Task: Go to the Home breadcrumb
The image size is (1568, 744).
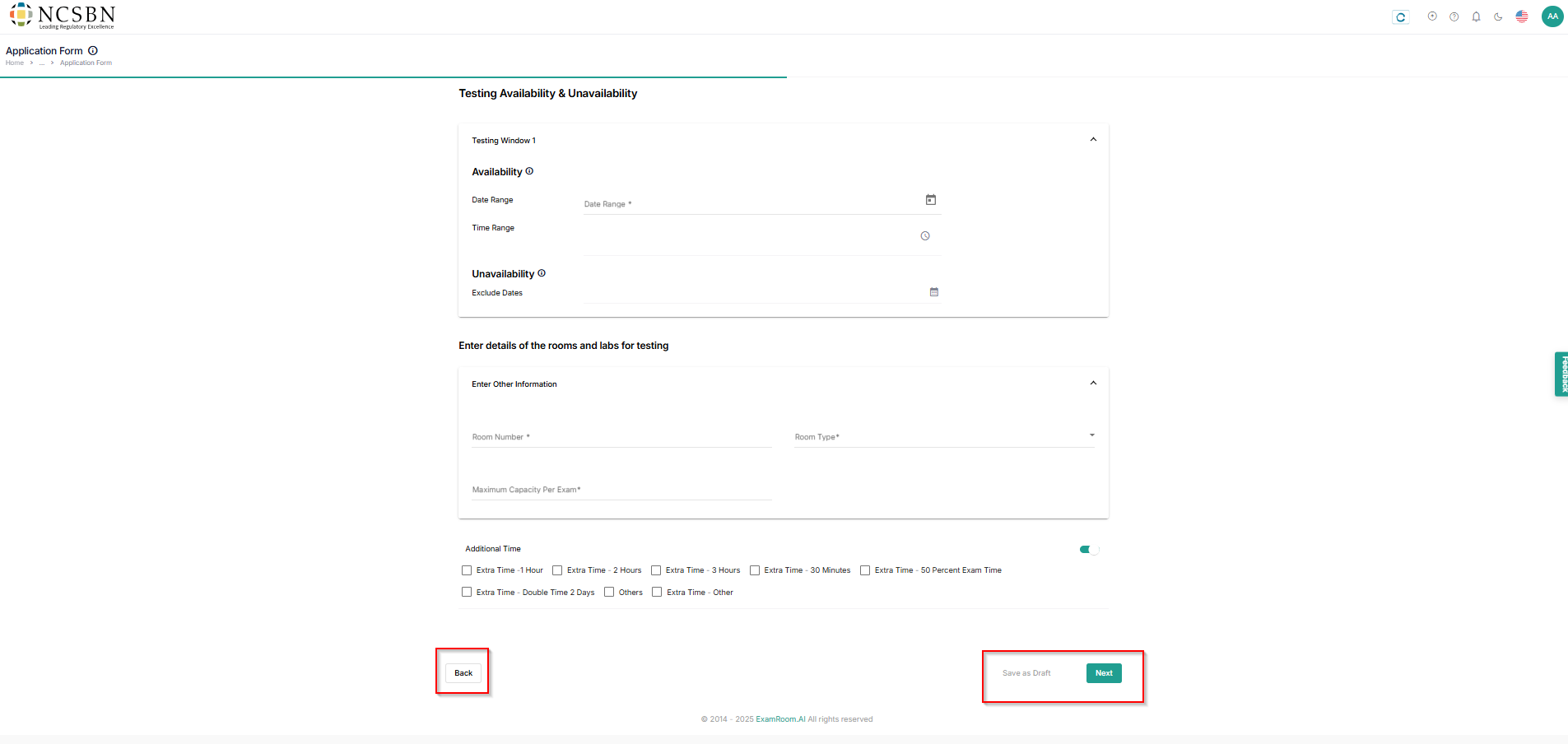Action: (15, 63)
